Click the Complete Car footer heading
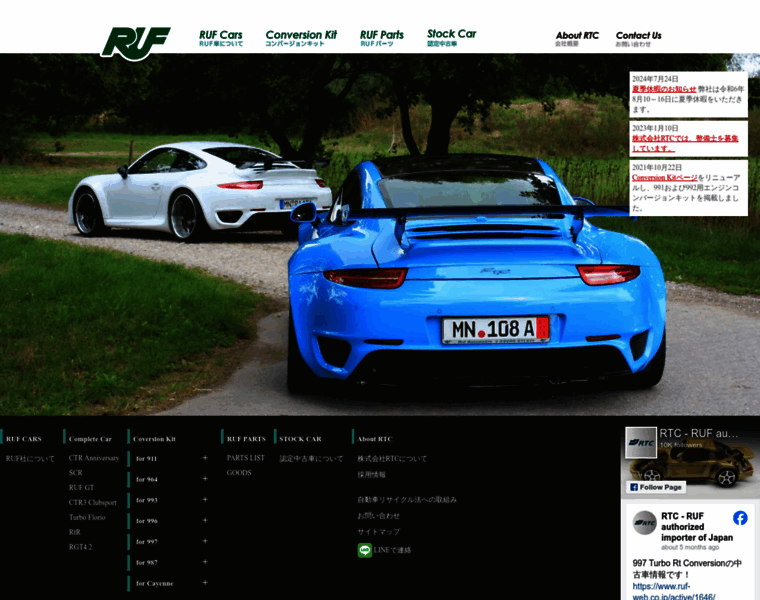 pos(90,439)
